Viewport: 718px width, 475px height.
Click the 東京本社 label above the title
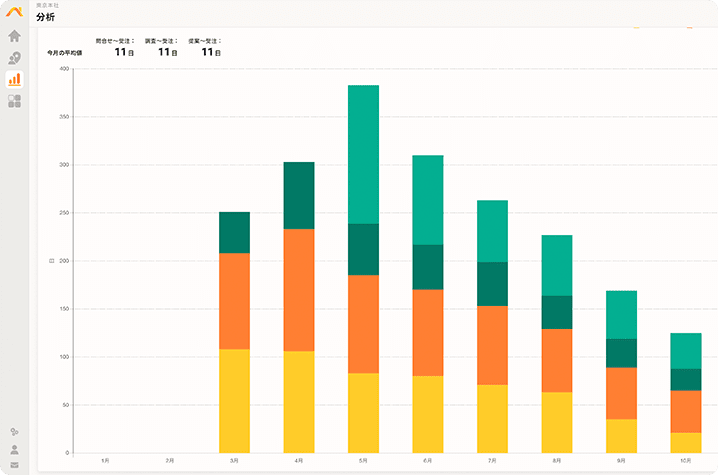(x=48, y=5)
